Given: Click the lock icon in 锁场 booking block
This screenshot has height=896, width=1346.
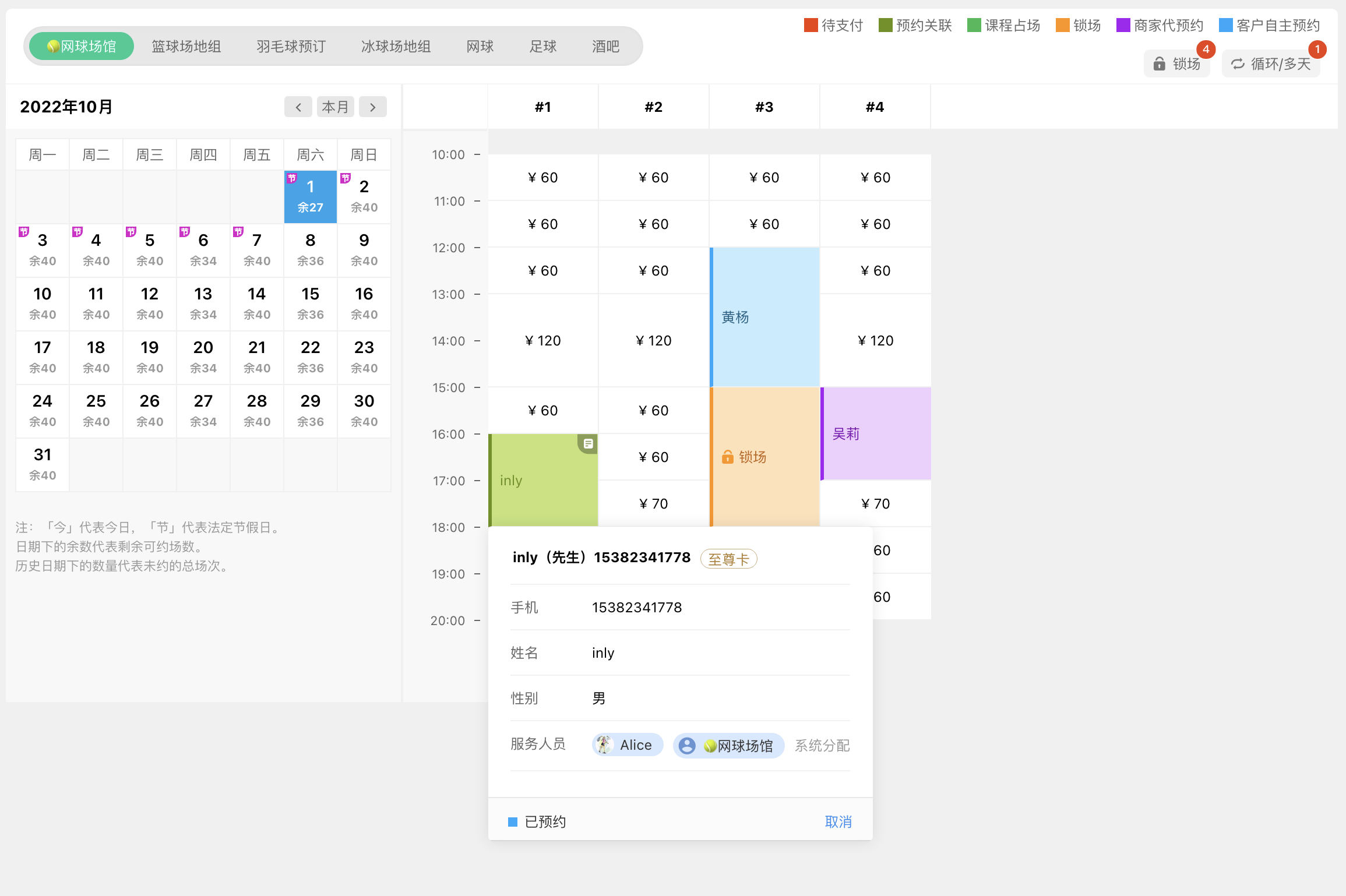Looking at the screenshot, I should coord(727,457).
